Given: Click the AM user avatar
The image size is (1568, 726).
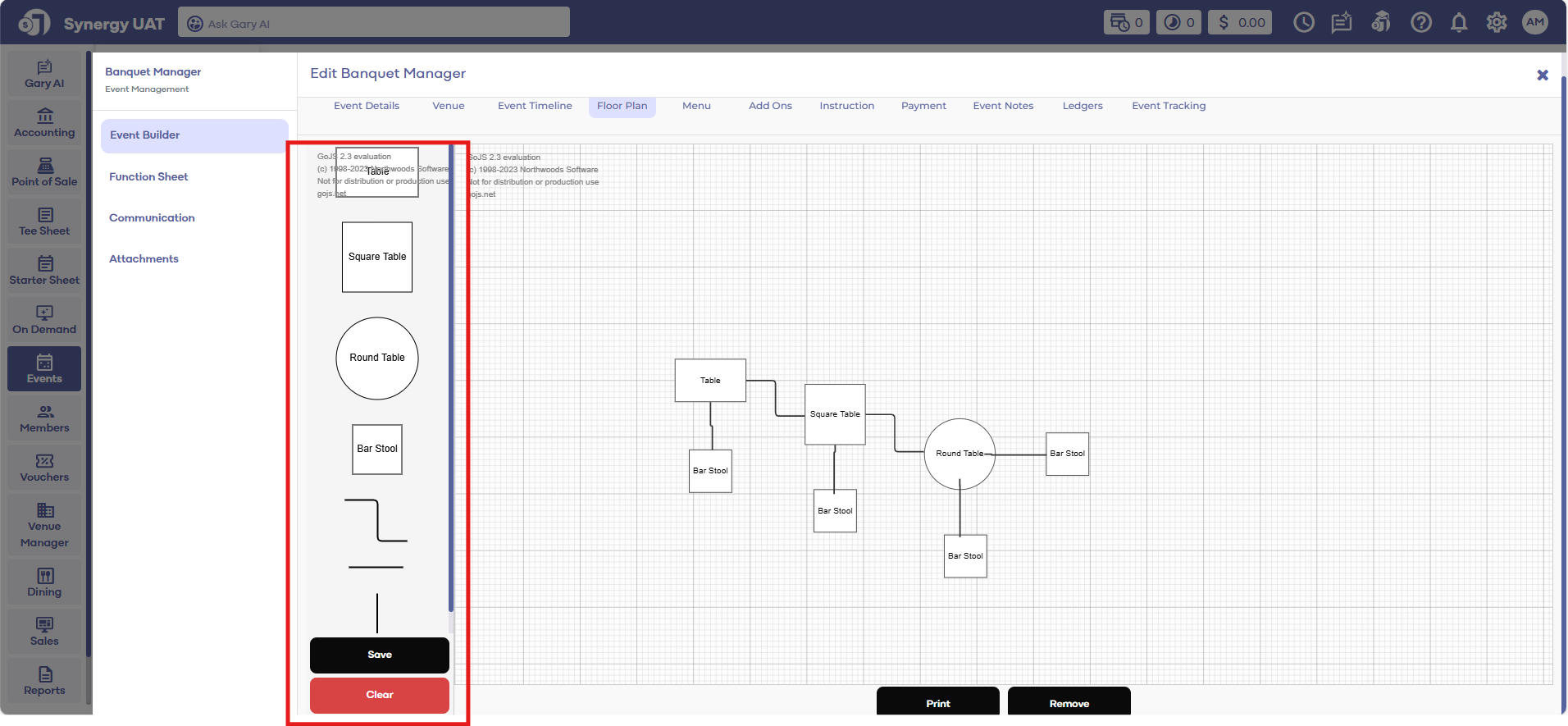Looking at the screenshot, I should tap(1534, 23).
